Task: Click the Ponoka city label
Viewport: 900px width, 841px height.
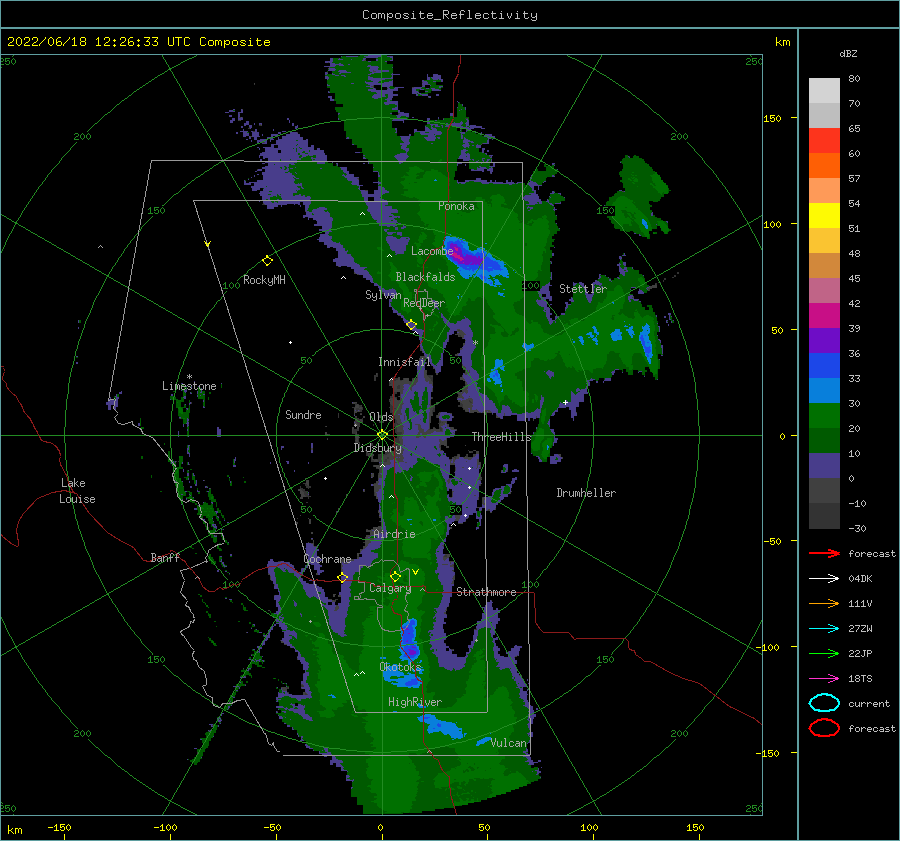Action: (x=456, y=206)
